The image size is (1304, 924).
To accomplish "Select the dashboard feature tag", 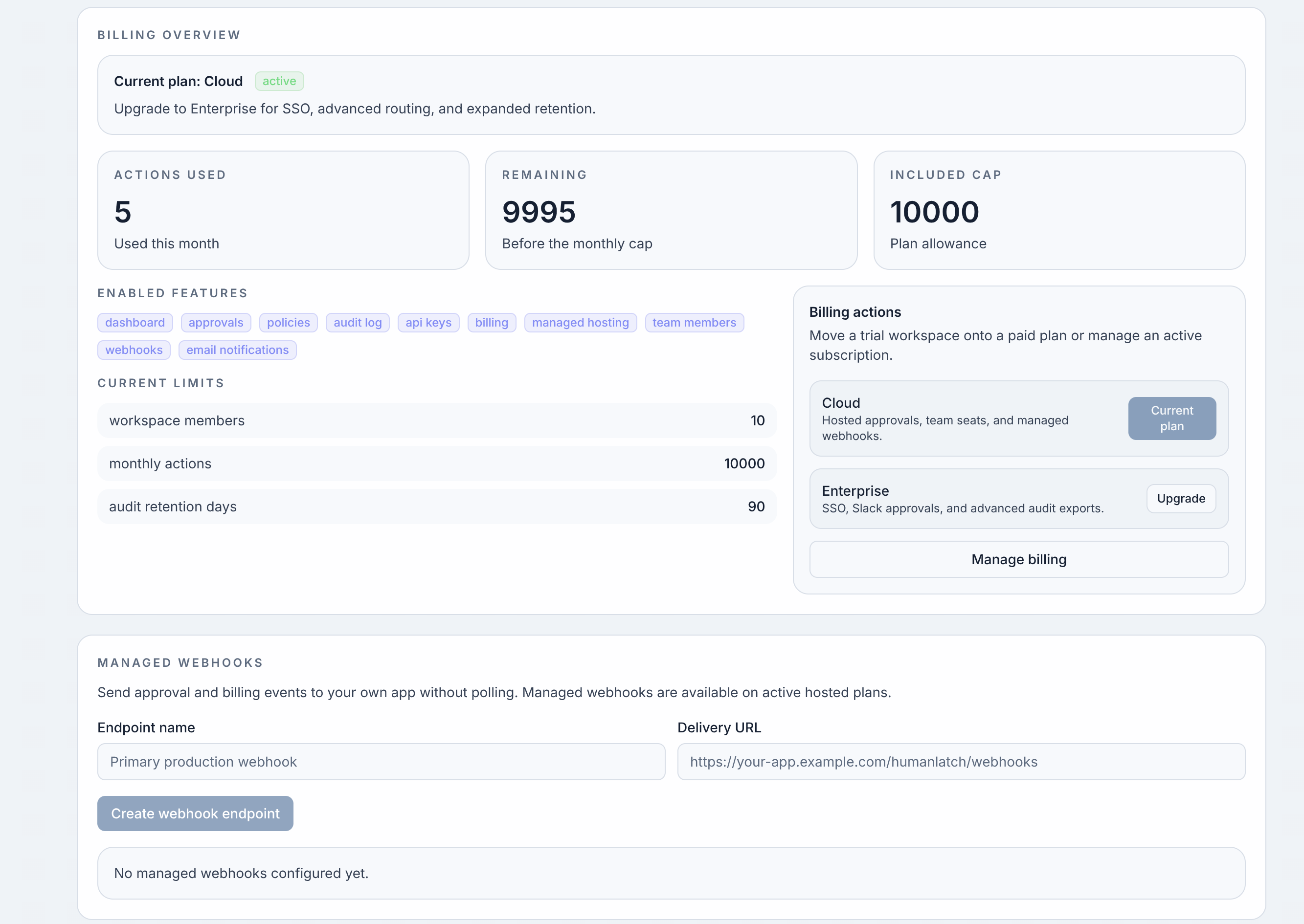I will pyautogui.click(x=135, y=323).
